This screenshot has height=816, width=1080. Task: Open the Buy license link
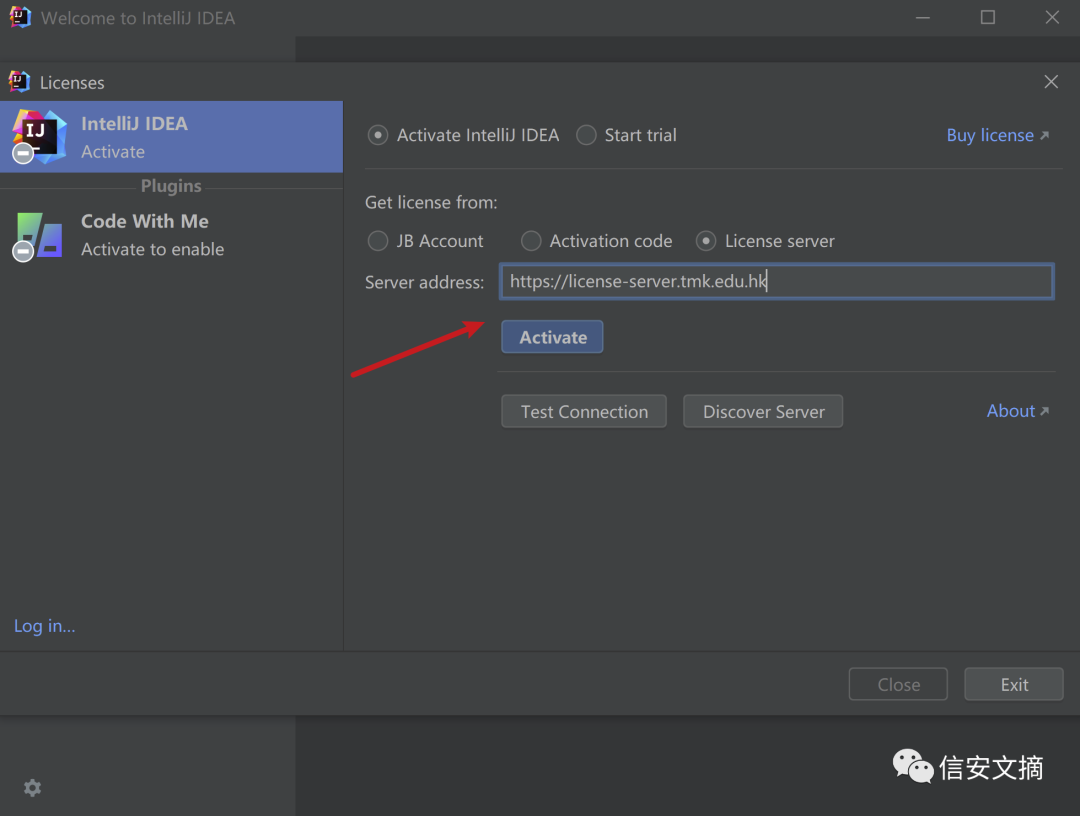tap(997, 135)
